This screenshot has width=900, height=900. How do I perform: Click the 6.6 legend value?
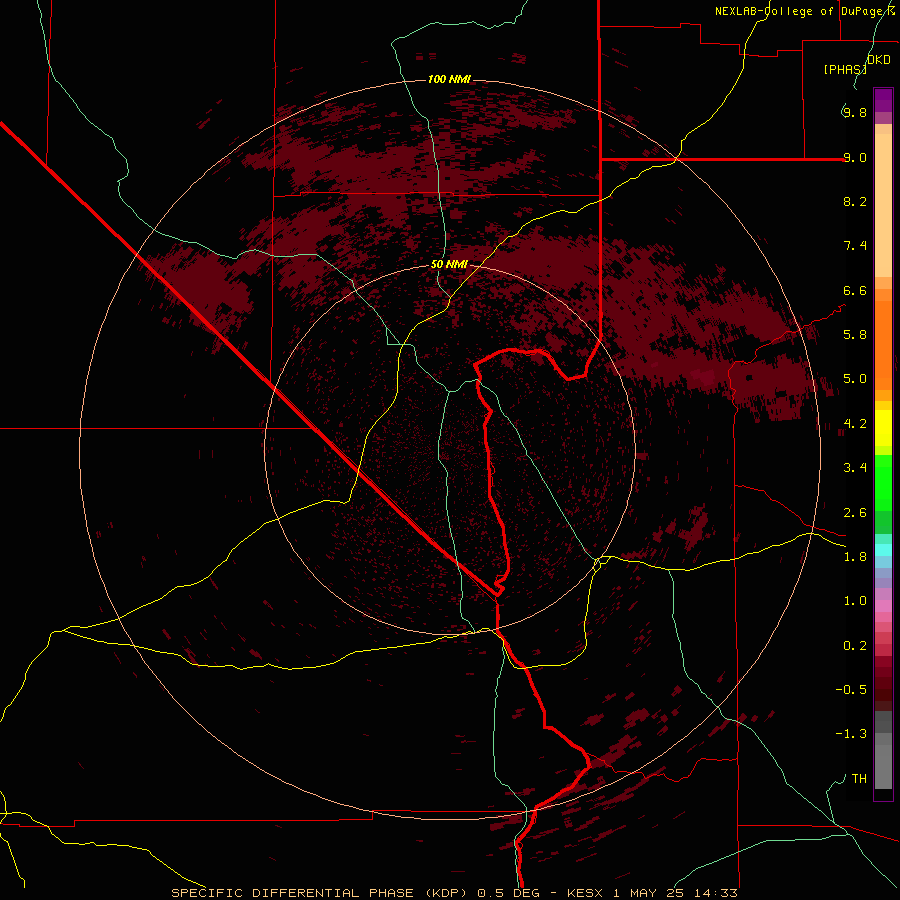854,290
